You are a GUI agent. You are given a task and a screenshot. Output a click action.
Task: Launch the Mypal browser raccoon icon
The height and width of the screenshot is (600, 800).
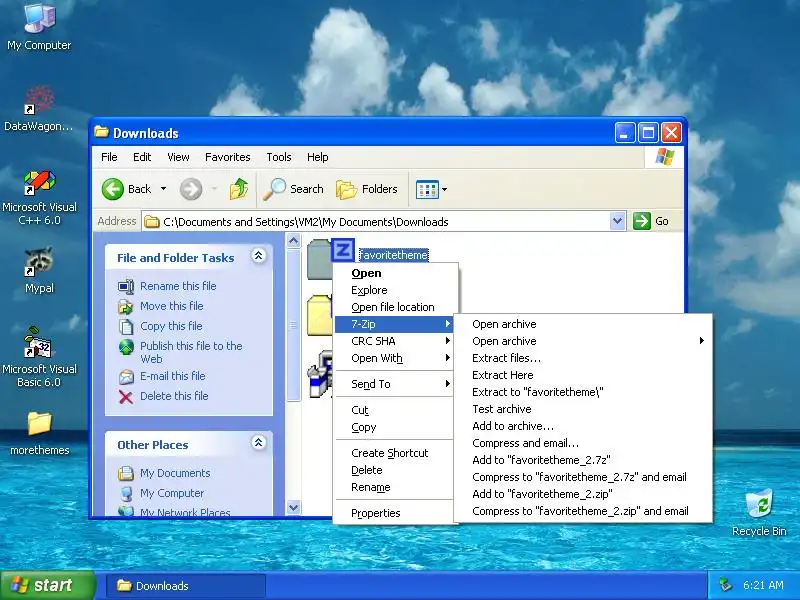[39, 270]
